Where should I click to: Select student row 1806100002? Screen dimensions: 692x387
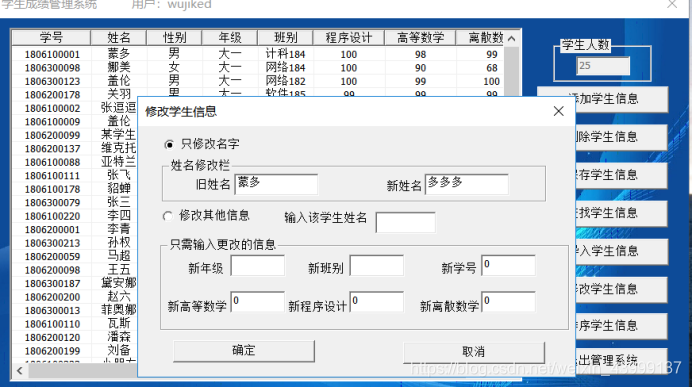(75, 108)
